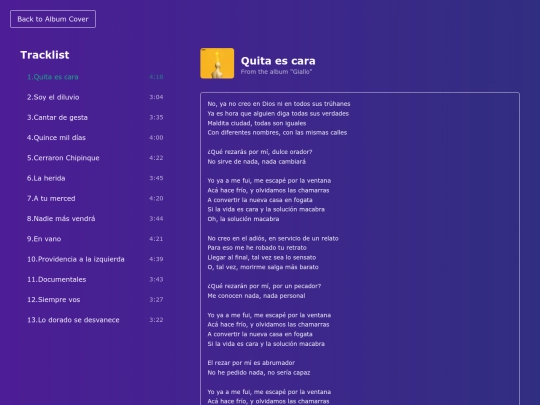Click the album subtitle From the album "Giallo"
Screen dimensions: 540x405
pos(276,72)
